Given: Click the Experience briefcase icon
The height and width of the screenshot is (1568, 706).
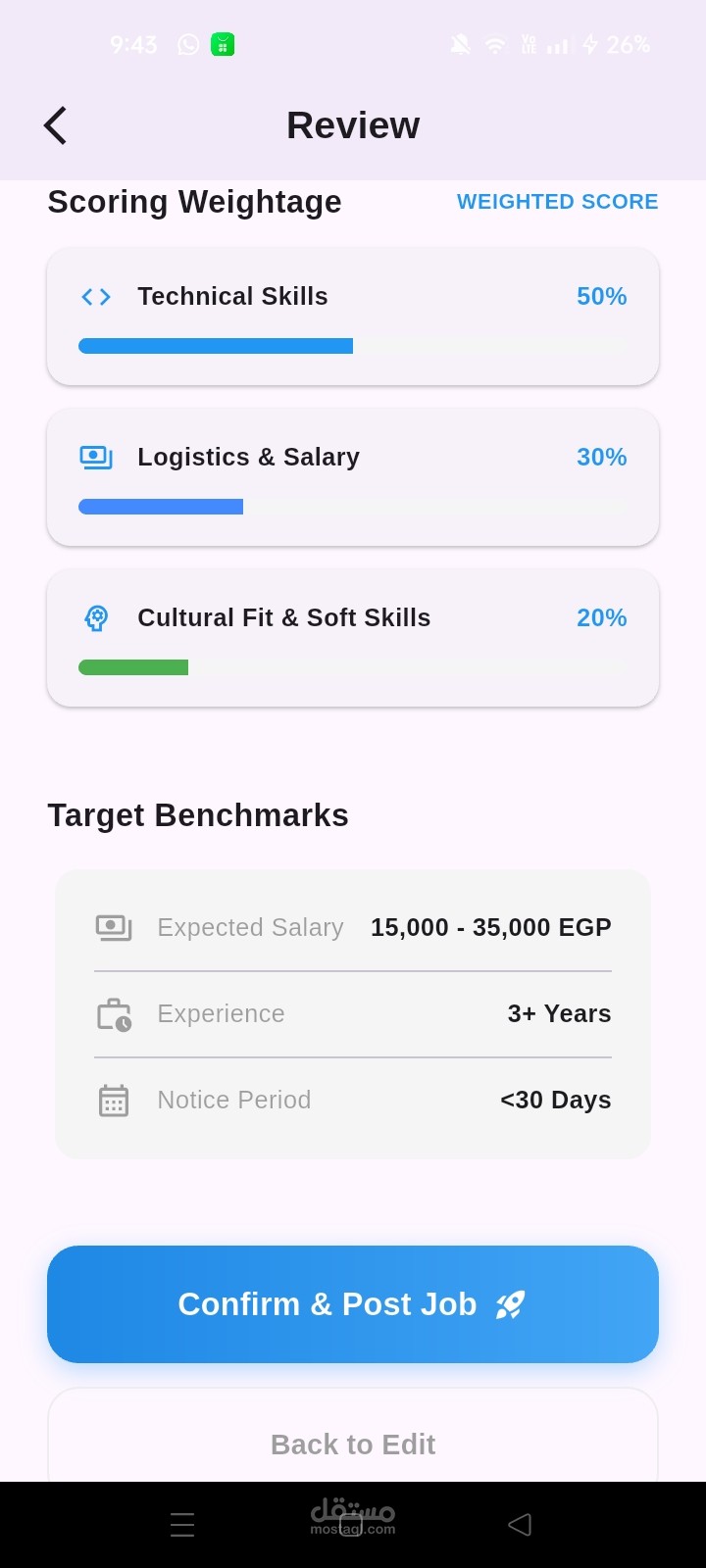Looking at the screenshot, I should tap(114, 1014).
